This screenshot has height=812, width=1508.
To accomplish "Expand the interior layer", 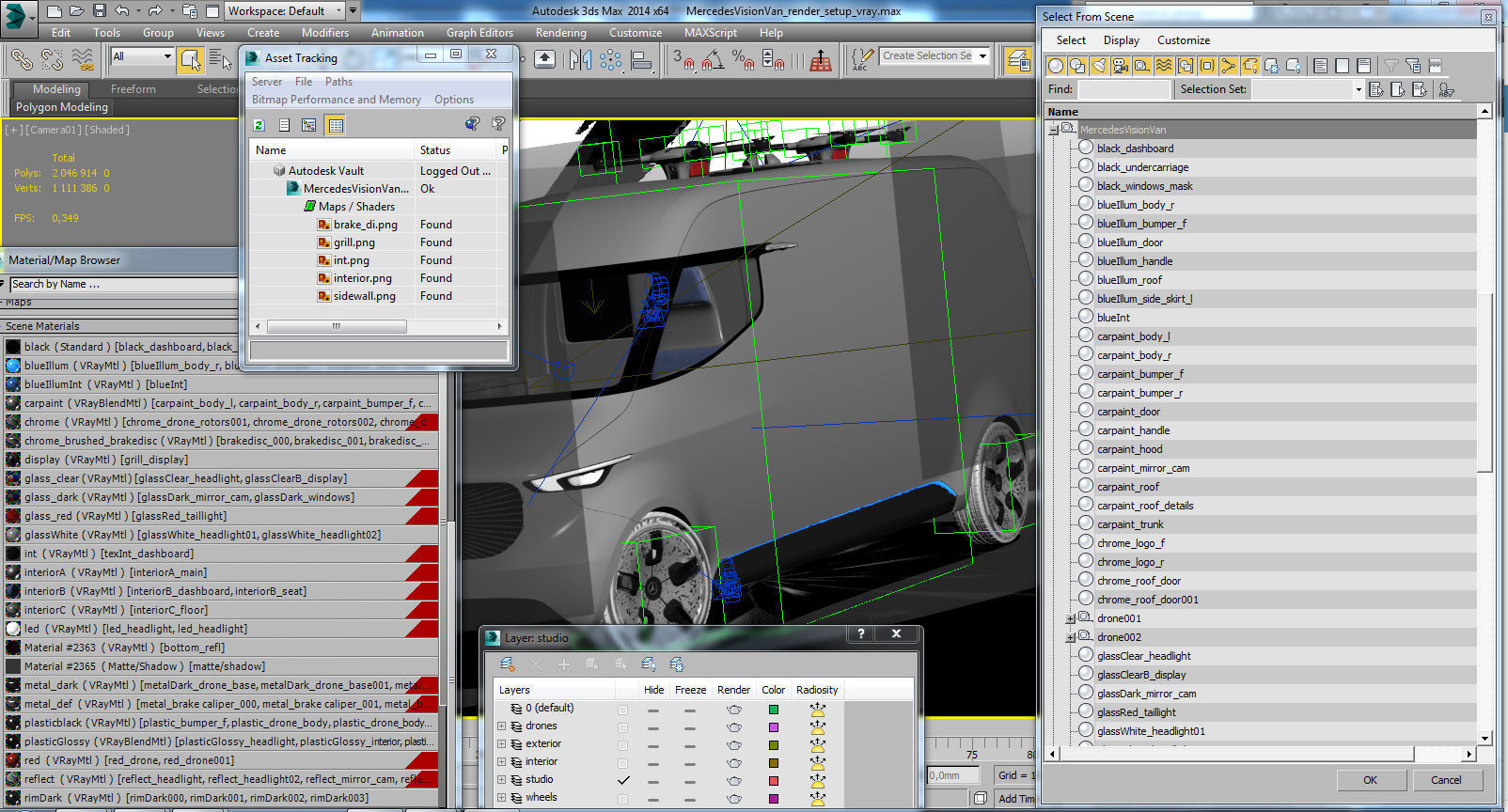I will [501, 762].
